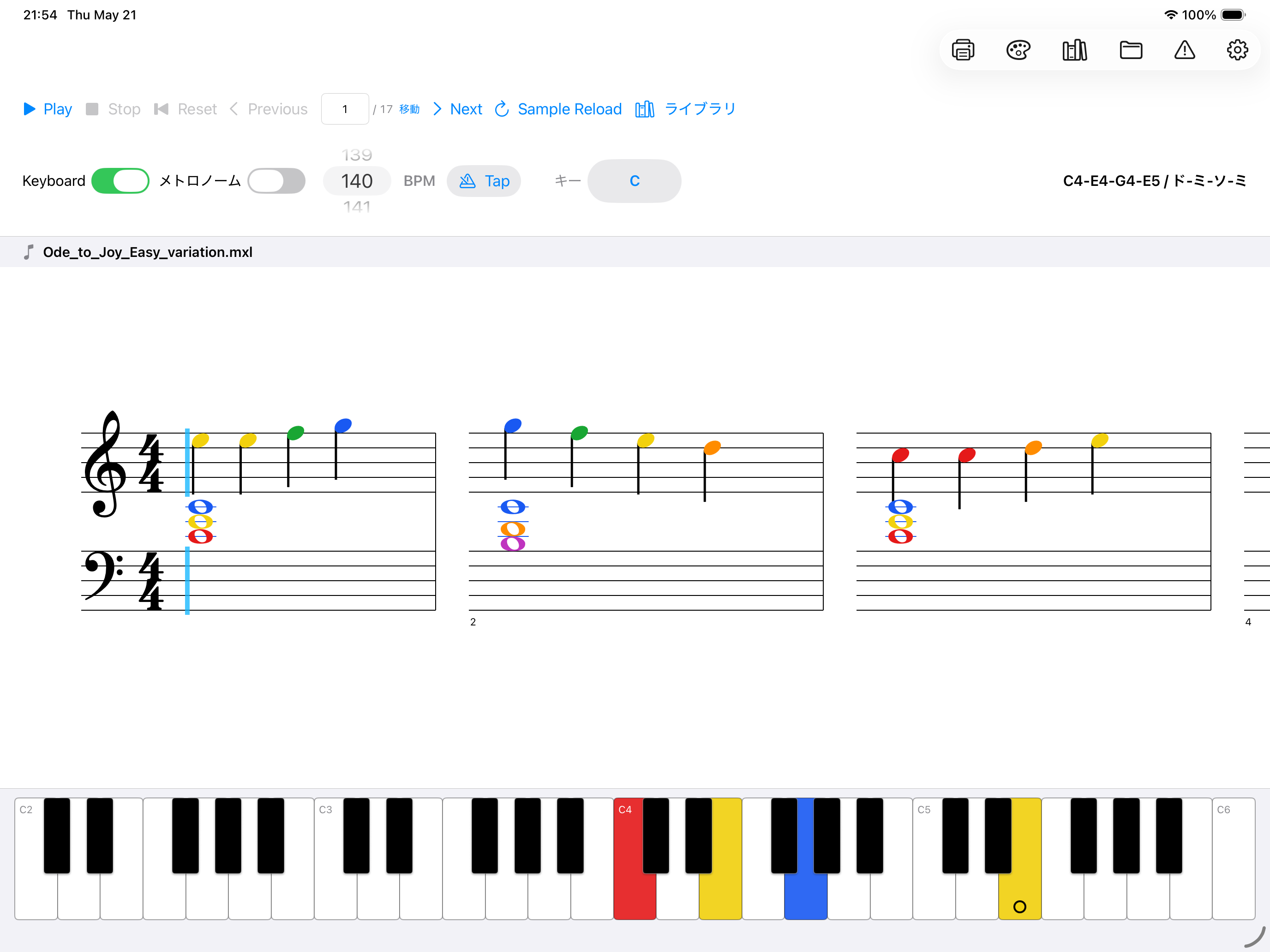Viewport: 1270px width, 952px height.
Task: Click the bass clef symbol
Action: tap(104, 575)
